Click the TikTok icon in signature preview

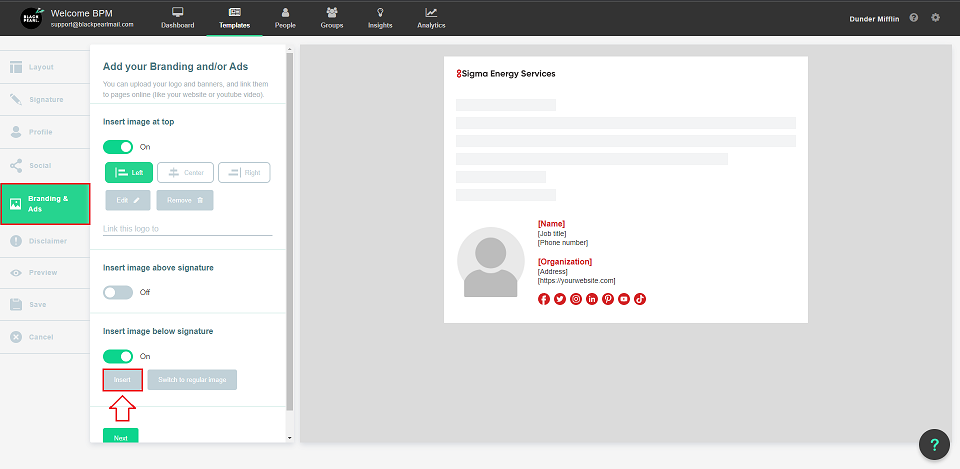point(640,299)
